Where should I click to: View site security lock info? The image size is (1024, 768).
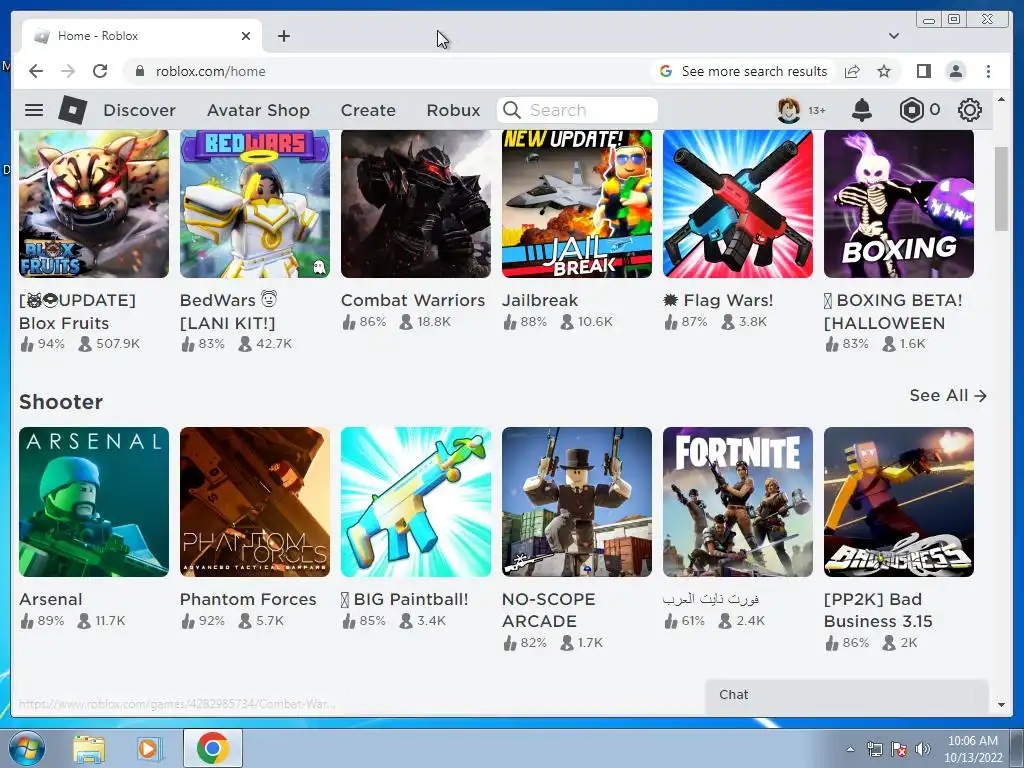[139, 71]
